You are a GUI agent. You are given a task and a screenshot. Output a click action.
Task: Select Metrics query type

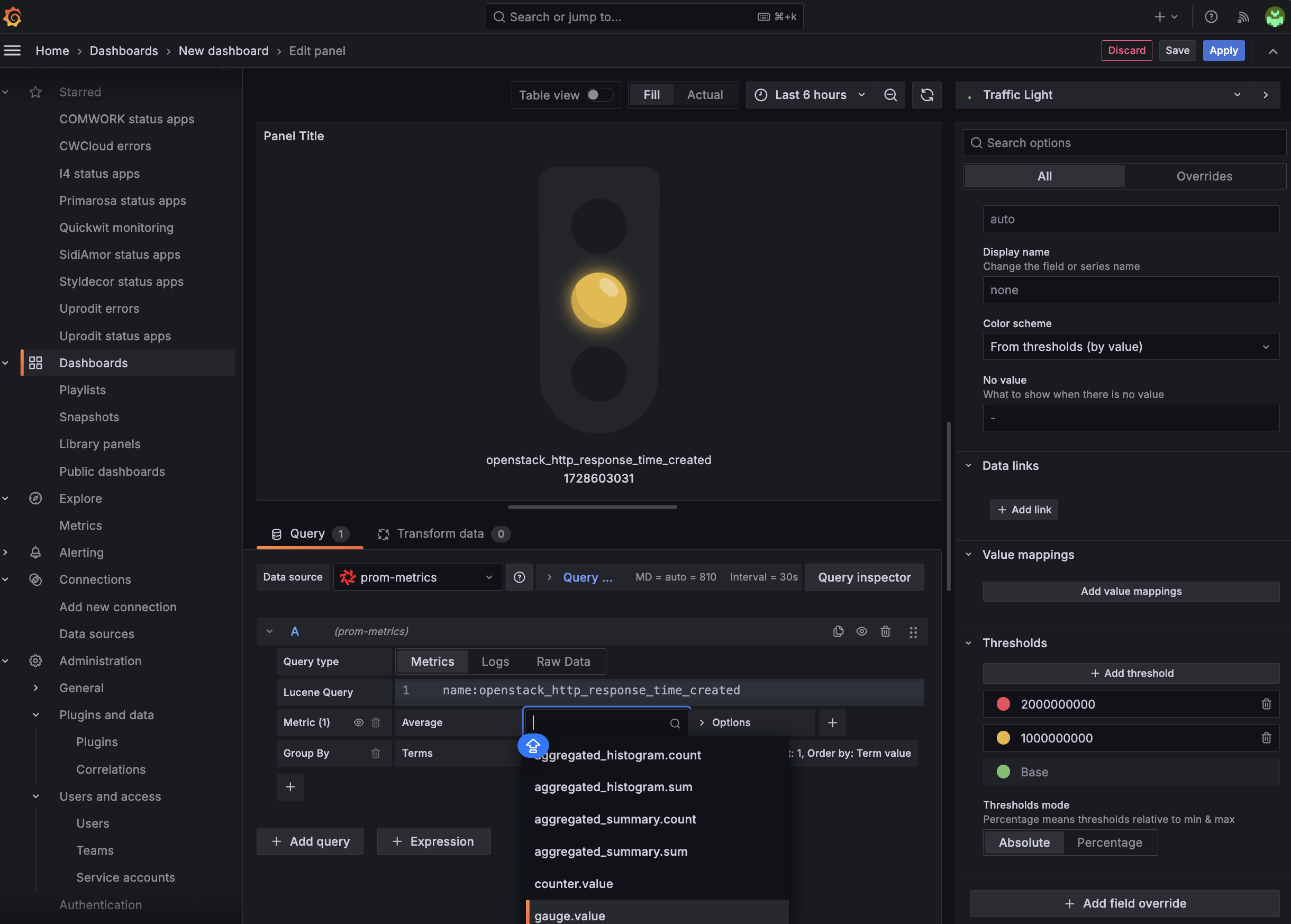coord(433,662)
